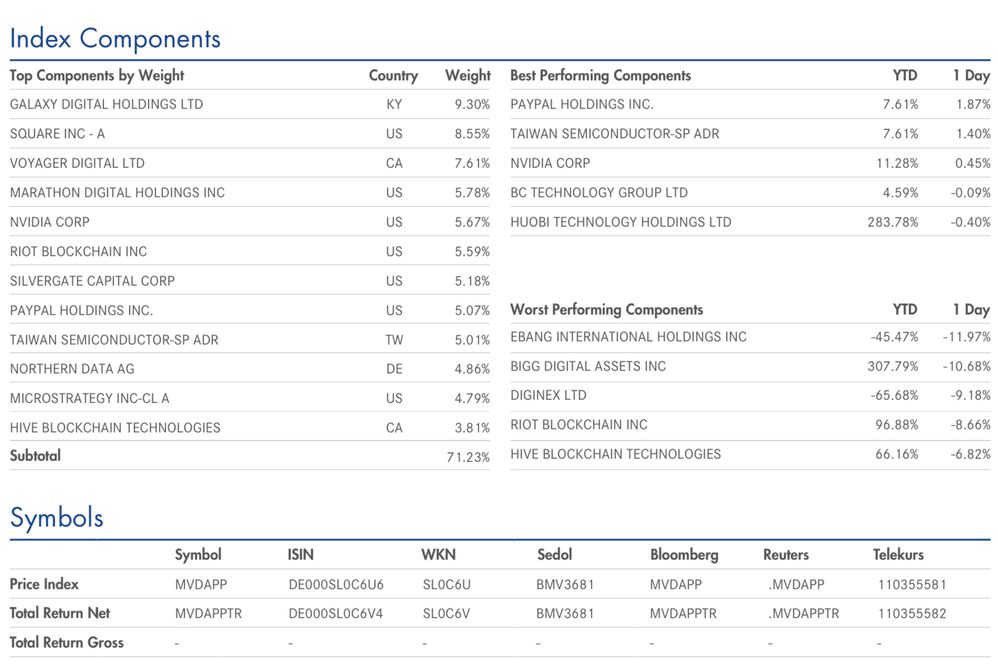Viewport: 998px width, 669px height.
Task: Click Huobi Technology Holdings Ltd entry
Action: coord(620,222)
